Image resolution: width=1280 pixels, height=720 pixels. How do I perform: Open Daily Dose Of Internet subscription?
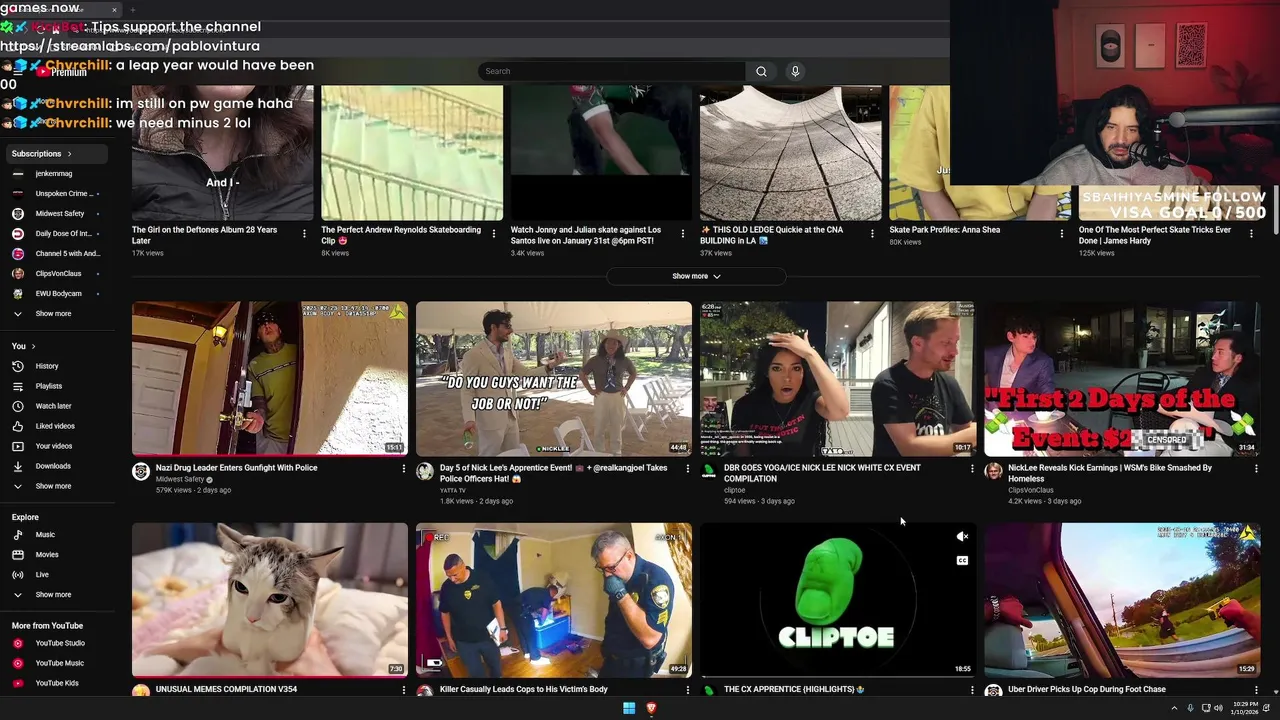point(62,233)
